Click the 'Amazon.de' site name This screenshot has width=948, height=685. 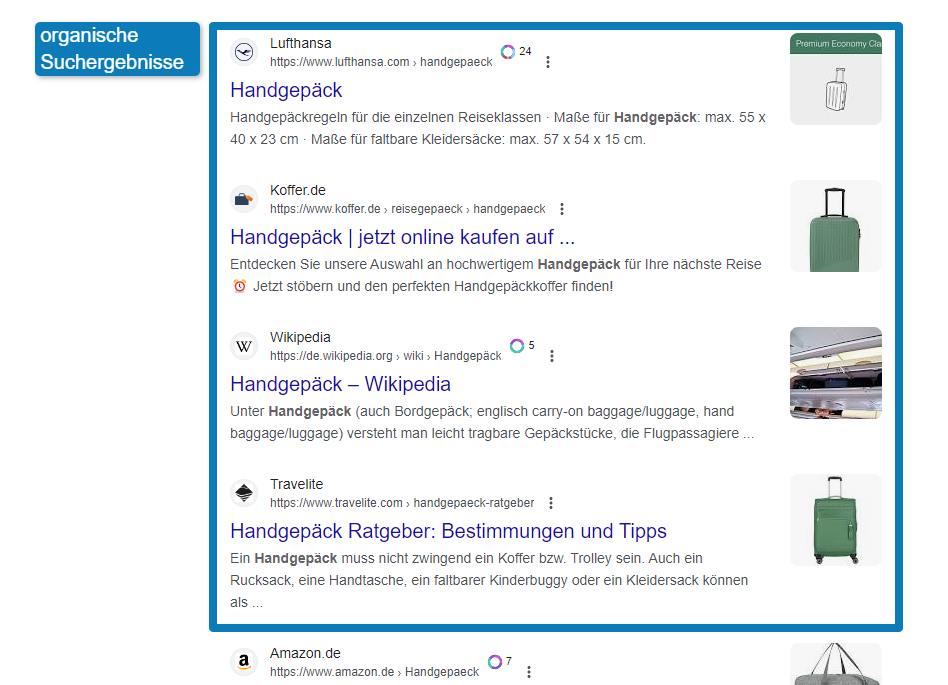tap(305, 654)
